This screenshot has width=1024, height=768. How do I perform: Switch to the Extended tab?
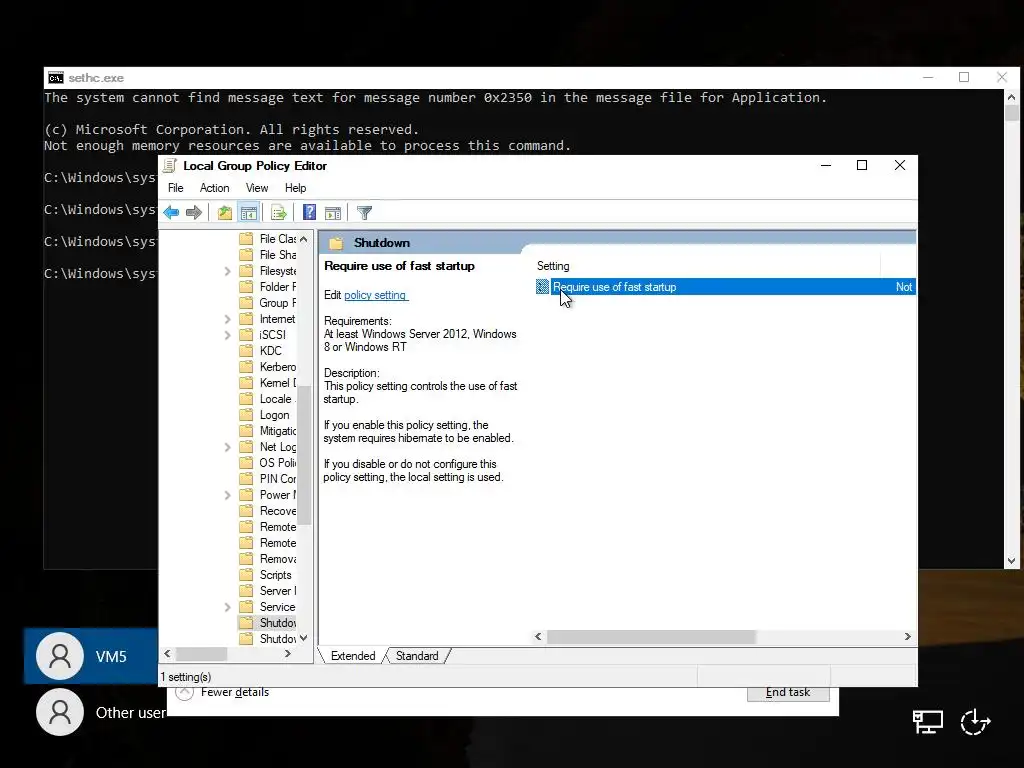coord(353,656)
